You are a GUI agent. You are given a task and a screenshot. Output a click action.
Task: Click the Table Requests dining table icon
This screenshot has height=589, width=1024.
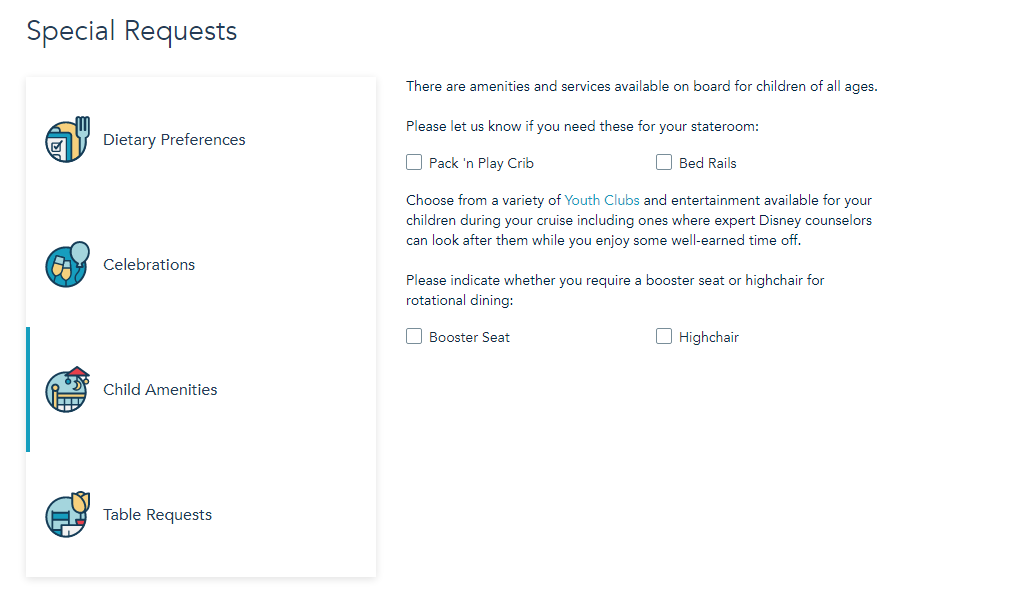(67, 515)
